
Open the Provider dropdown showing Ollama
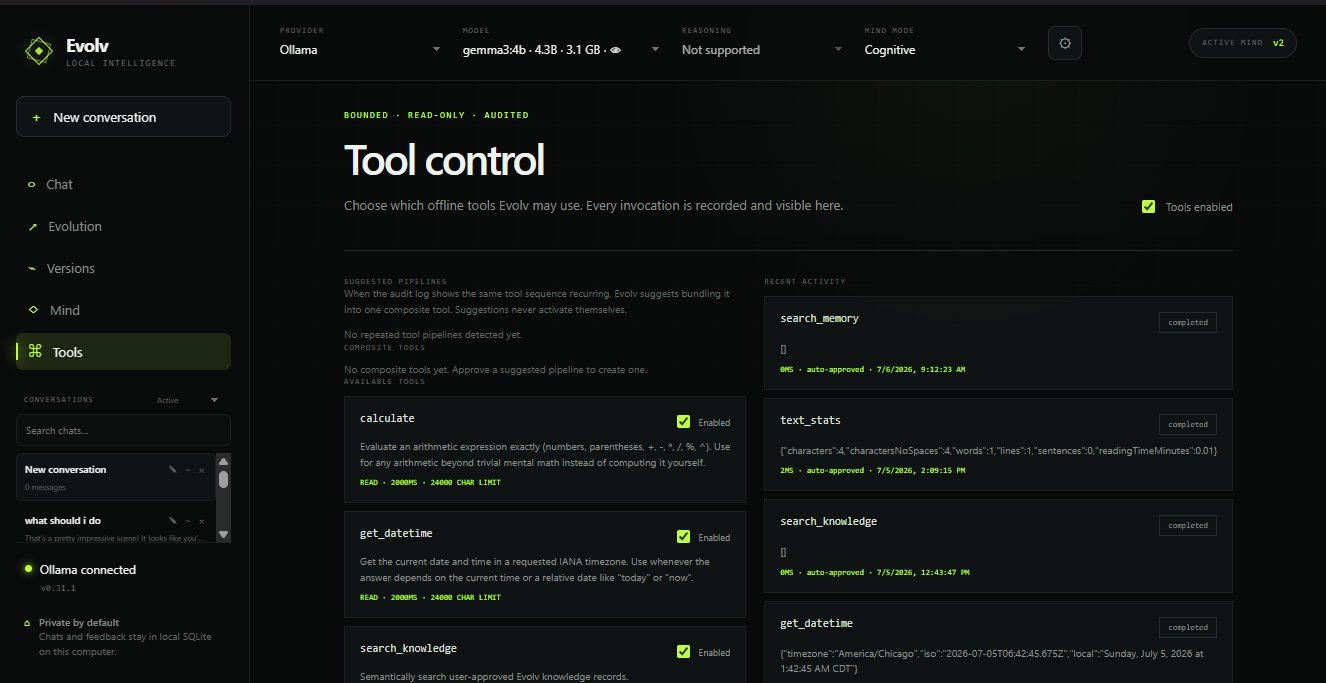tap(360, 50)
